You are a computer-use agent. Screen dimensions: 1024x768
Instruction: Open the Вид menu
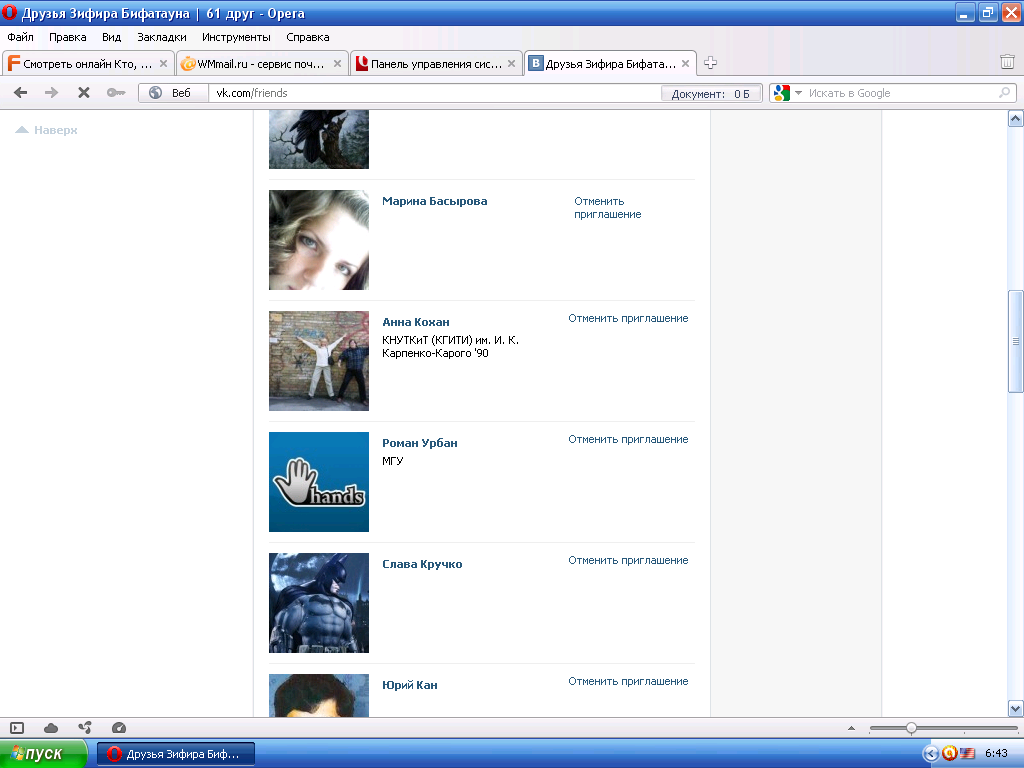pos(111,37)
